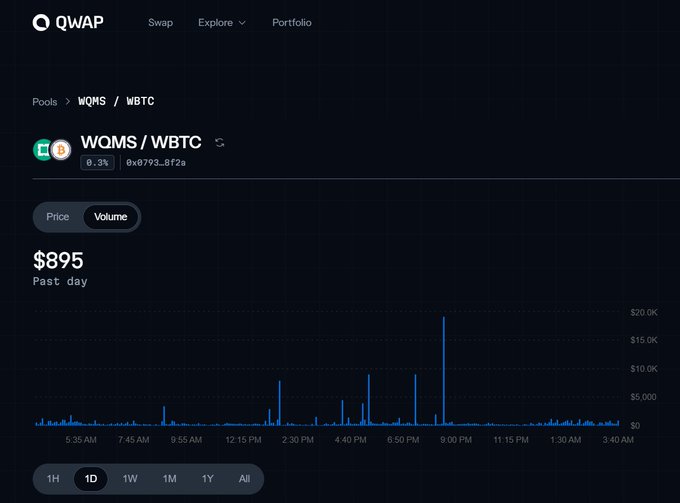
Task: Select the All time range
Action: 244,479
